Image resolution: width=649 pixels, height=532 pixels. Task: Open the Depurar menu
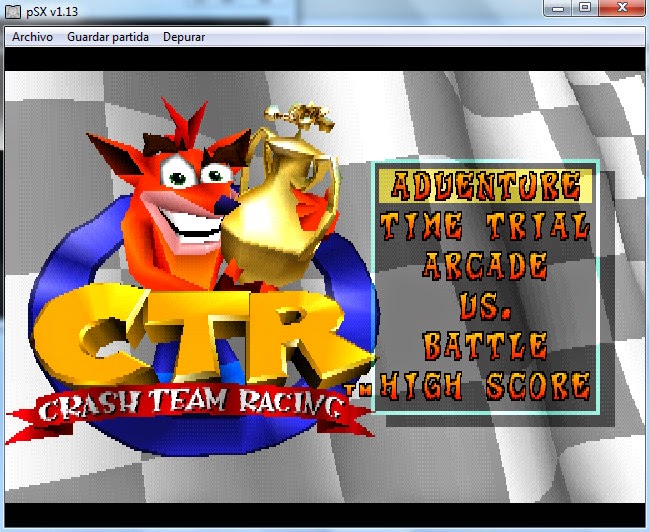(x=184, y=37)
